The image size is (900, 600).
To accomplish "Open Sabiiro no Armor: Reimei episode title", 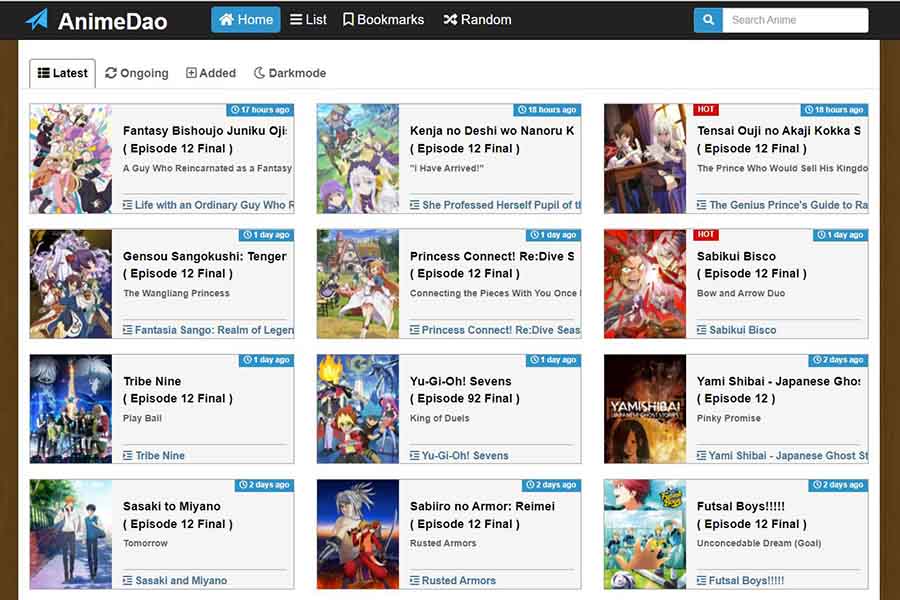I will (482, 514).
